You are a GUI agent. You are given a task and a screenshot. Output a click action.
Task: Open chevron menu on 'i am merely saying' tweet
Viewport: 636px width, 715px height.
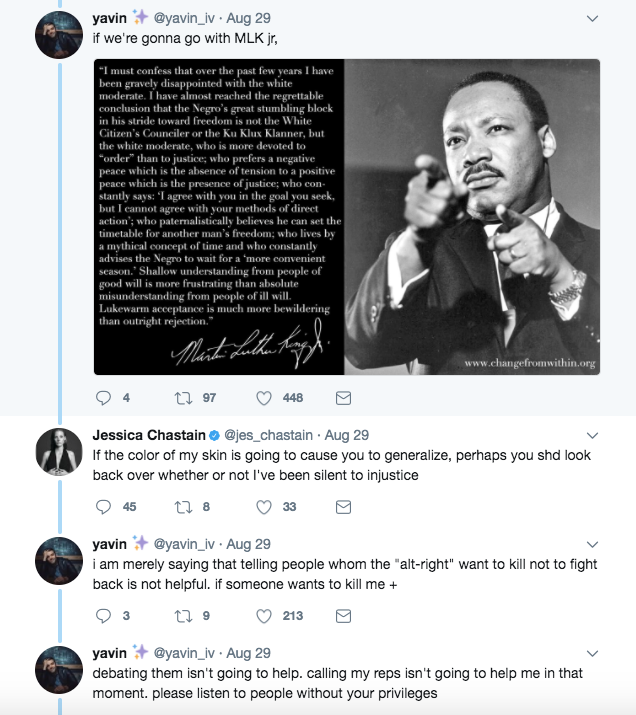click(592, 544)
